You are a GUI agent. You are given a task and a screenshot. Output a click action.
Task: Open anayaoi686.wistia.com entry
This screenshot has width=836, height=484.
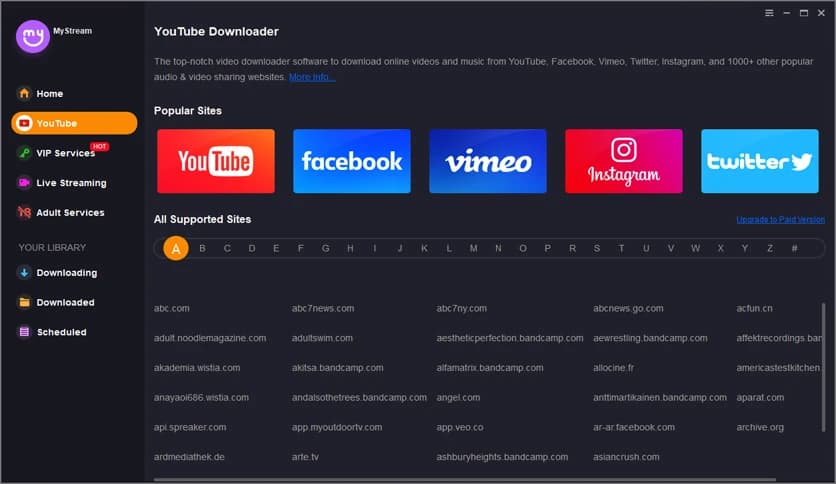[201, 398]
